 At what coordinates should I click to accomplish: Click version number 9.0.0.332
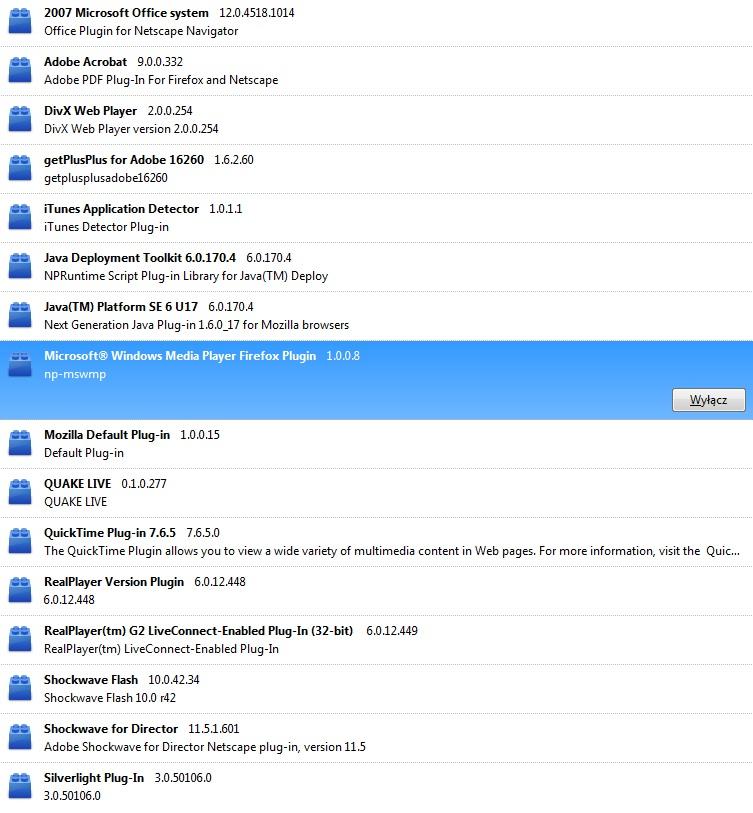pos(160,62)
